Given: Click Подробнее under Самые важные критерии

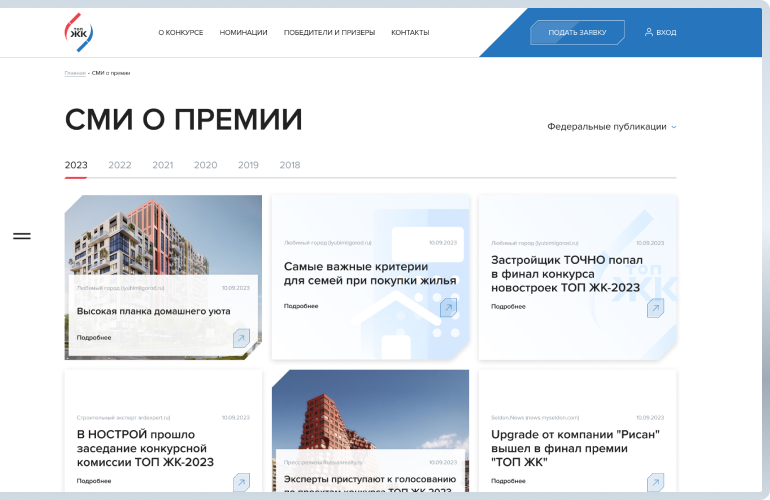Looking at the screenshot, I should point(301,306).
